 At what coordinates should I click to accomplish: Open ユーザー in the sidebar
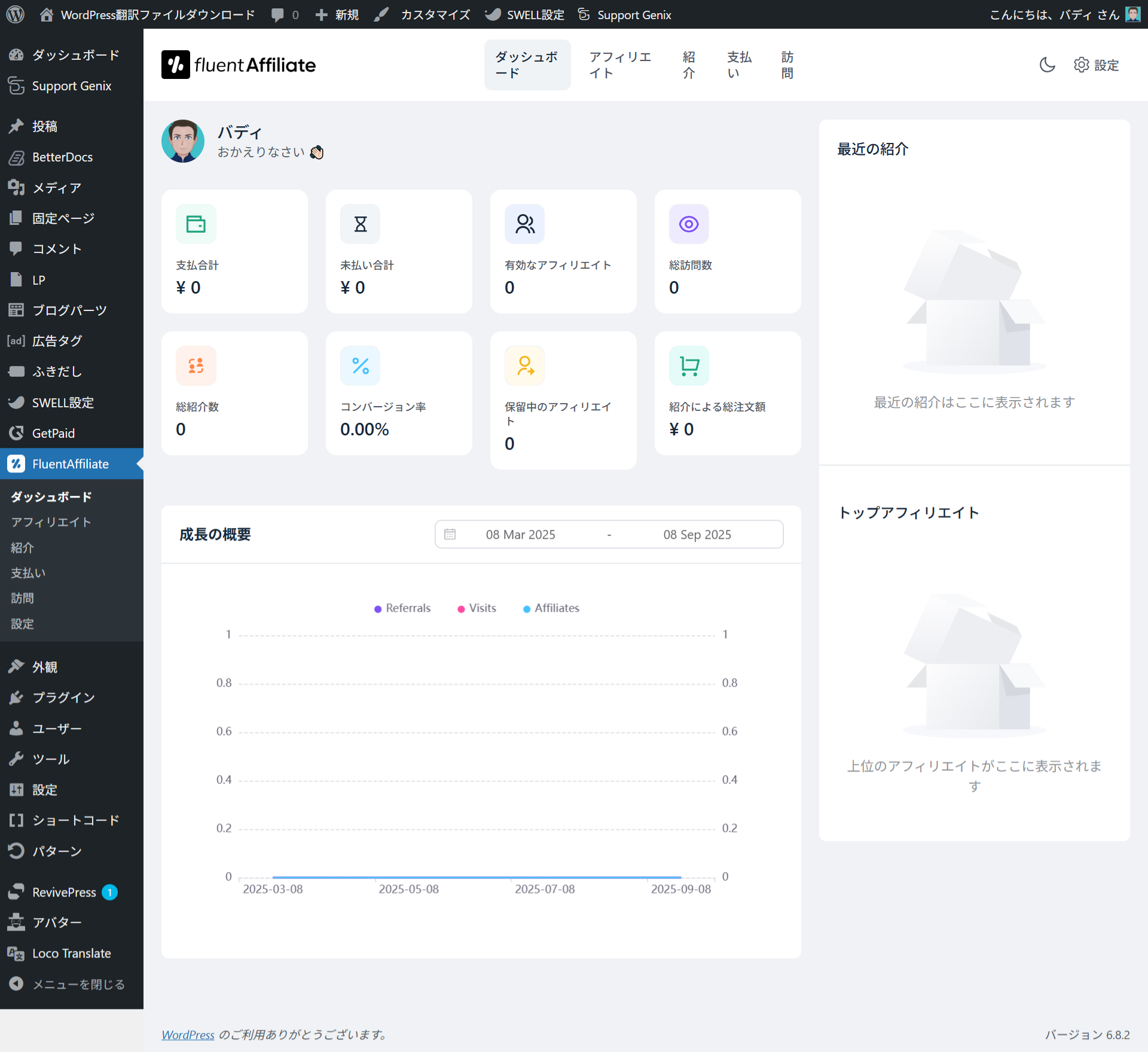[x=72, y=728]
